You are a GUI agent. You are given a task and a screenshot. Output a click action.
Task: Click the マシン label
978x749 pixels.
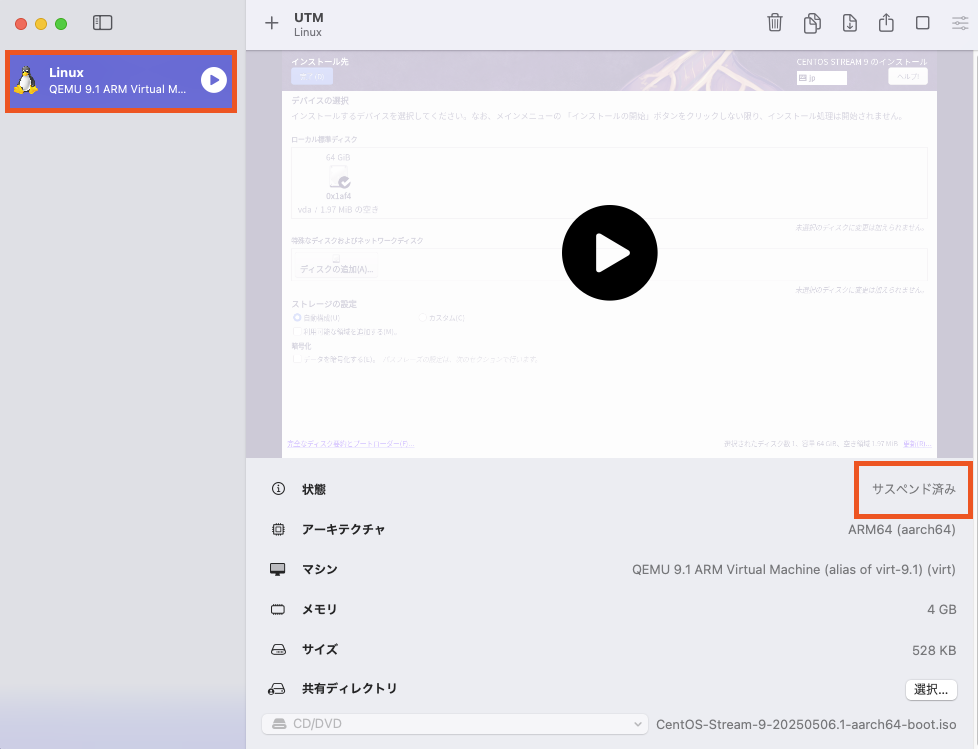(319, 569)
